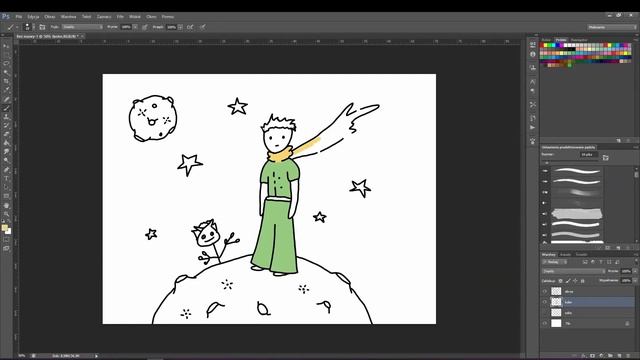This screenshot has width=640, height=360.
Task: Select the Eyedropper tool
Action: tap(6, 90)
